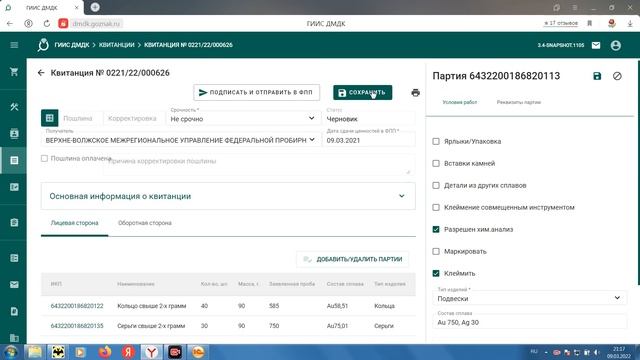
Task: Open the receipts list icon in the sidebar
Action: (14, 160)
